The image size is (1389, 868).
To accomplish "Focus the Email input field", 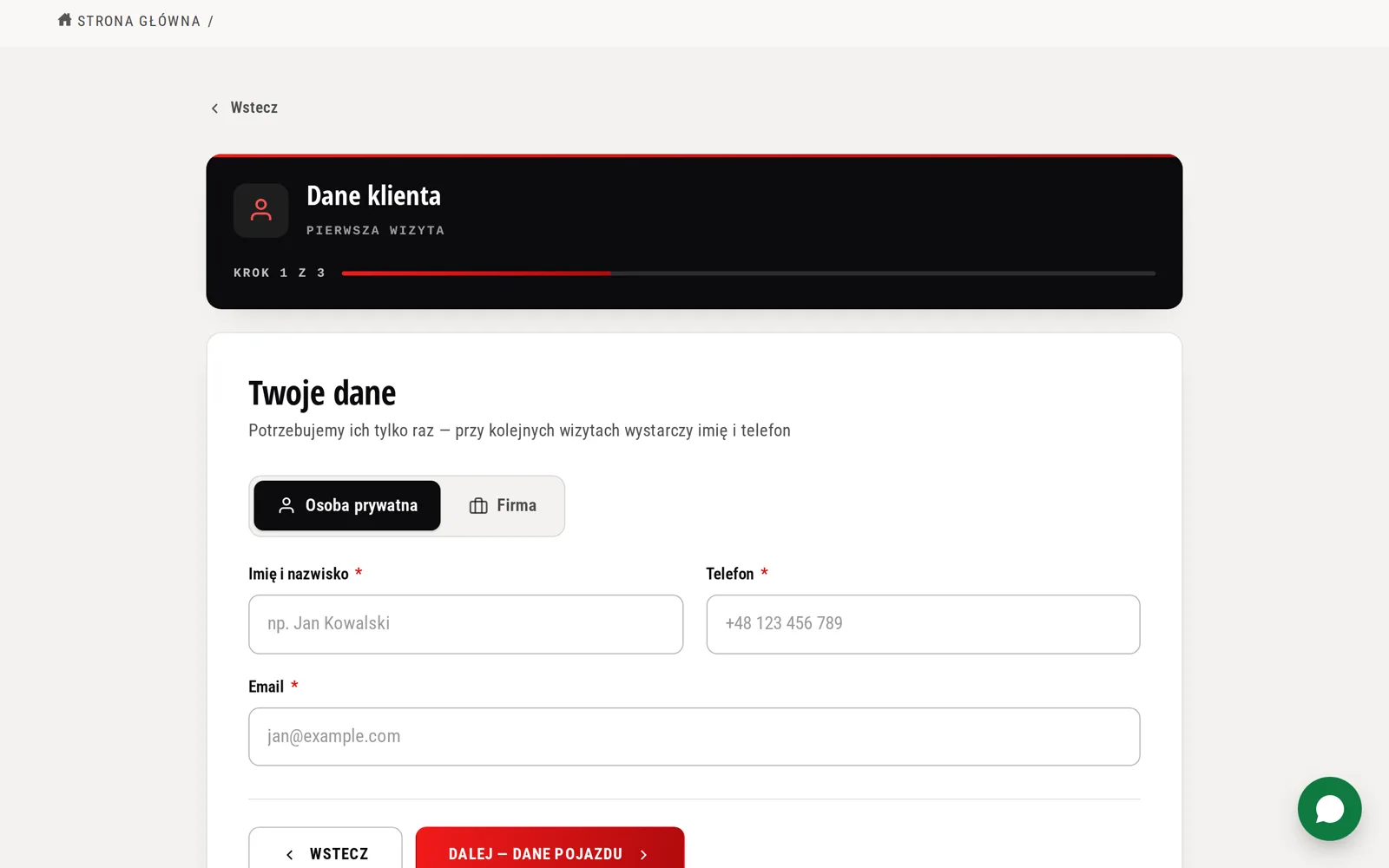I will [x=694, y=737].
